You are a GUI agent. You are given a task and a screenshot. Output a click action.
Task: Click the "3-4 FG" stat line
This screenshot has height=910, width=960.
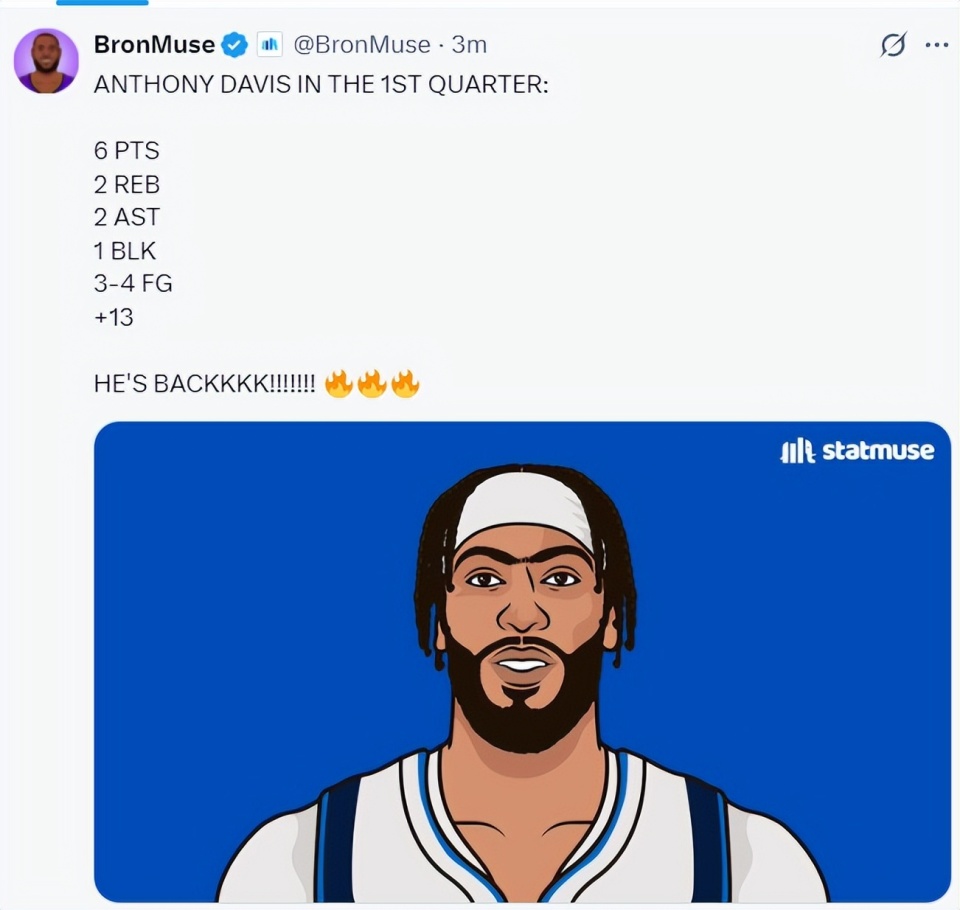(x=133, y=283)
